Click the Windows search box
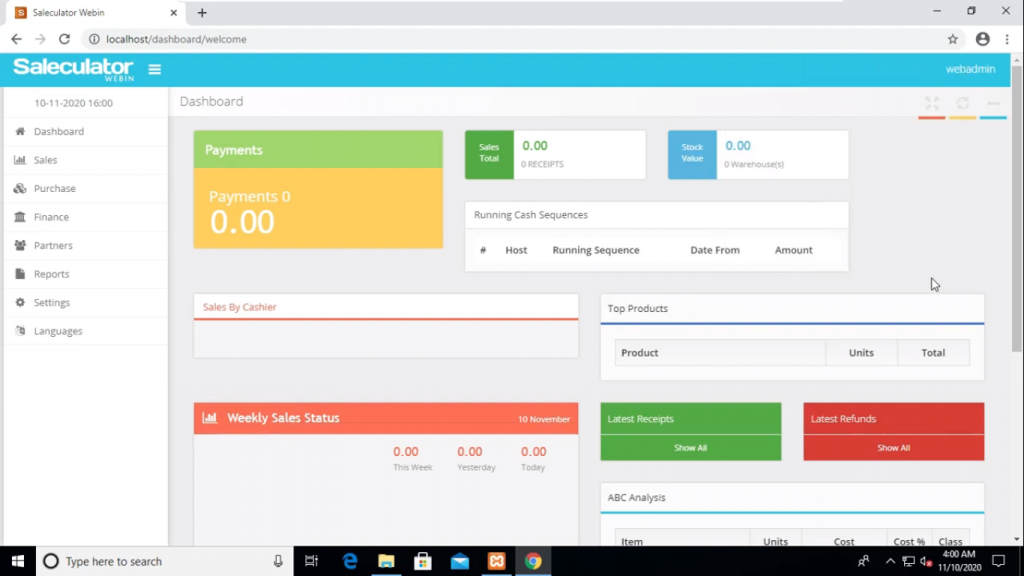 [x=163, y=561]
